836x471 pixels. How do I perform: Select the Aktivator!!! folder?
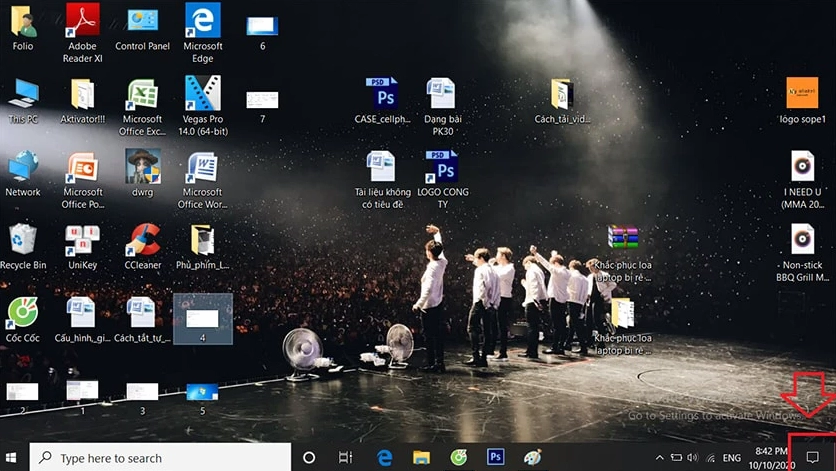point(83,101)
